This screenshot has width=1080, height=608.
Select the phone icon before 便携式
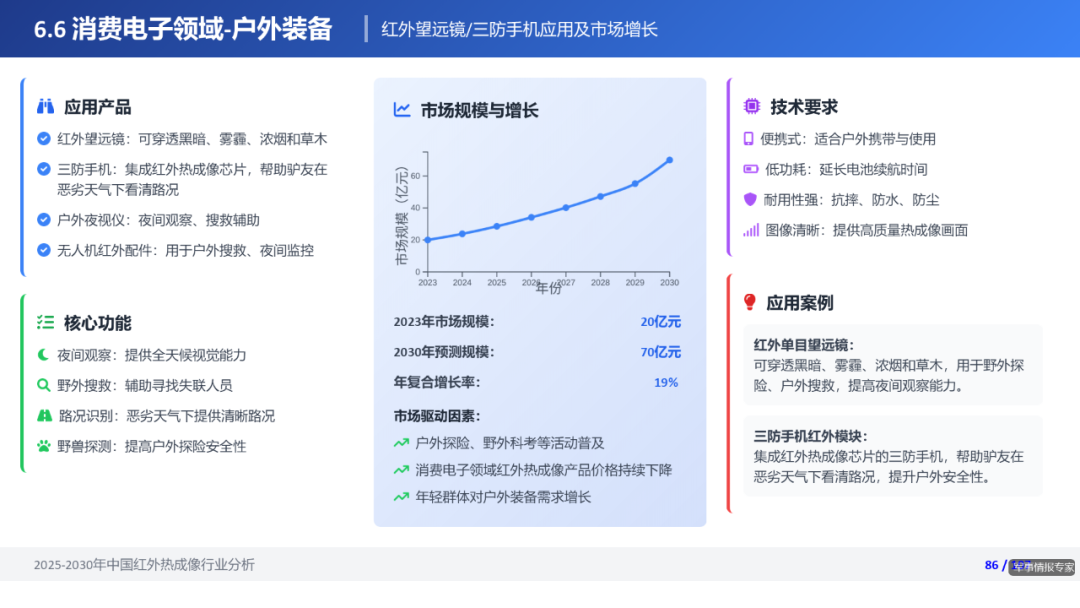(x=748, y=139)
